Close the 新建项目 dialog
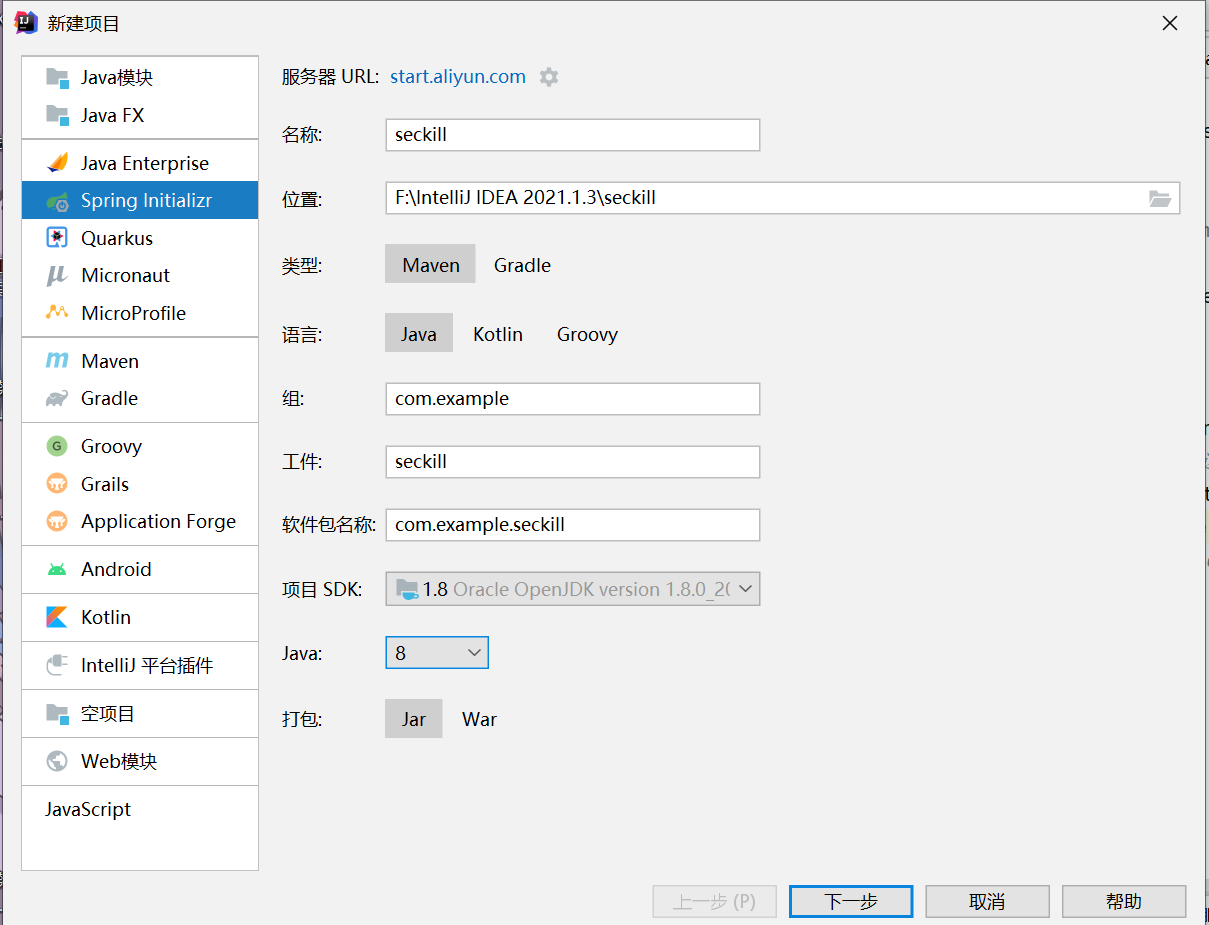1209x925 pixels. pyautogui.click(x=1170, y=23)
